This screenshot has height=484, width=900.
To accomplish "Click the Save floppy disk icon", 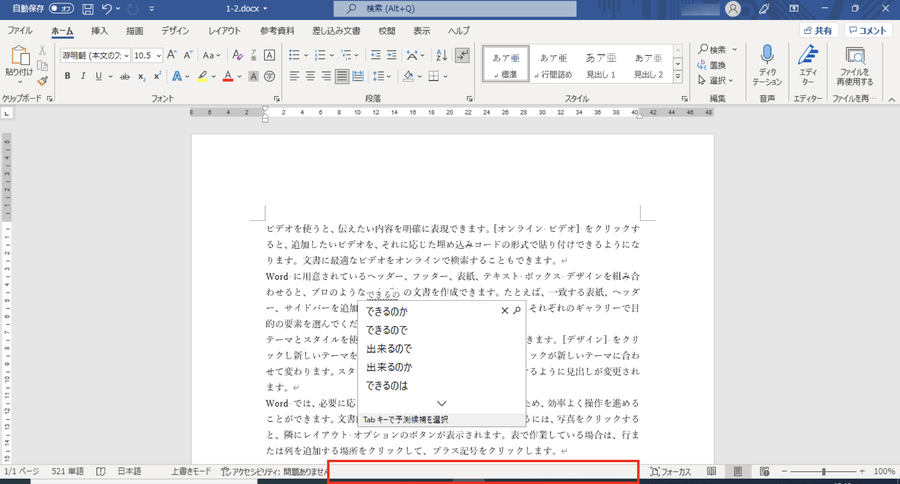I will click(88, 9).
